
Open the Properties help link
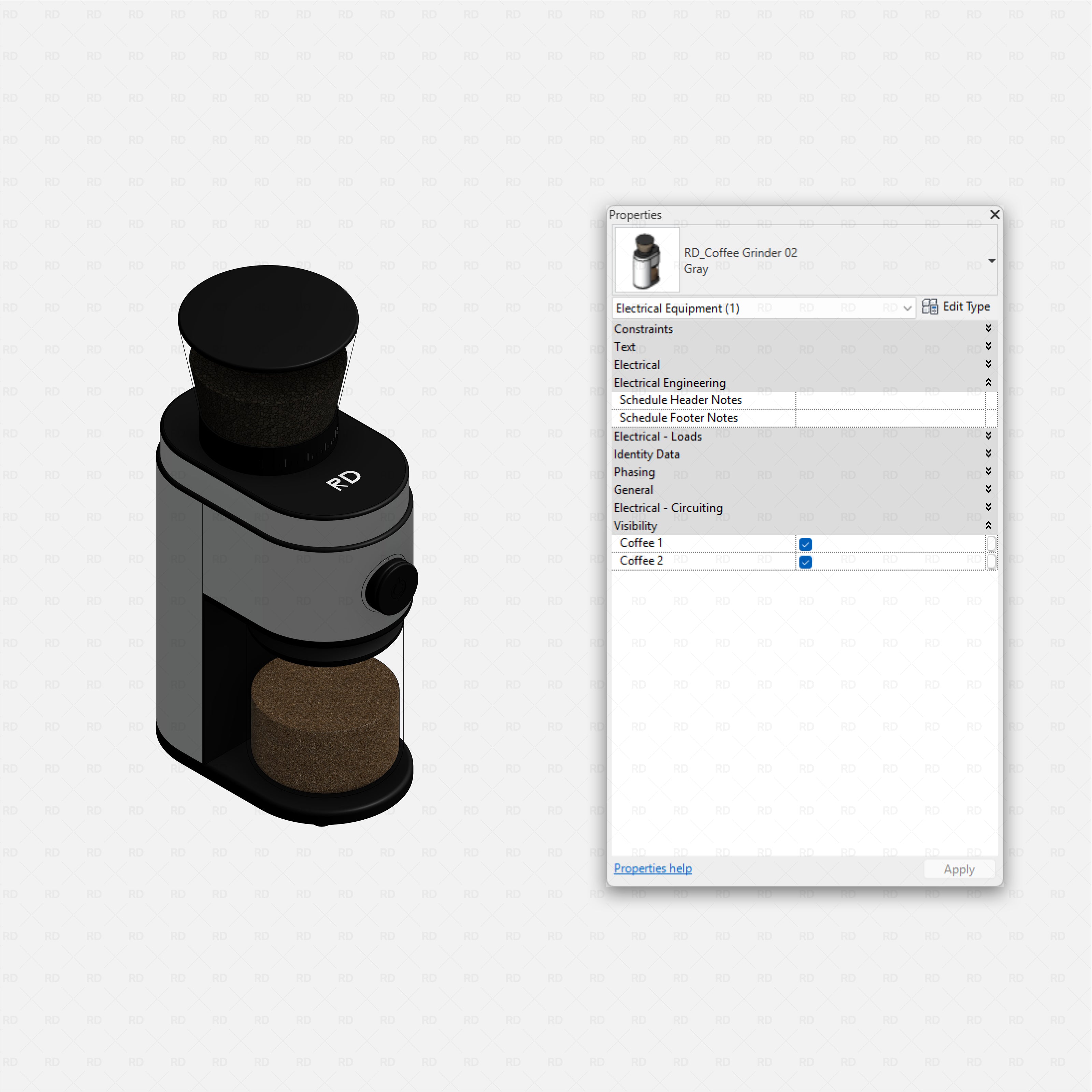pyautogui.click(x=653, y=868)
